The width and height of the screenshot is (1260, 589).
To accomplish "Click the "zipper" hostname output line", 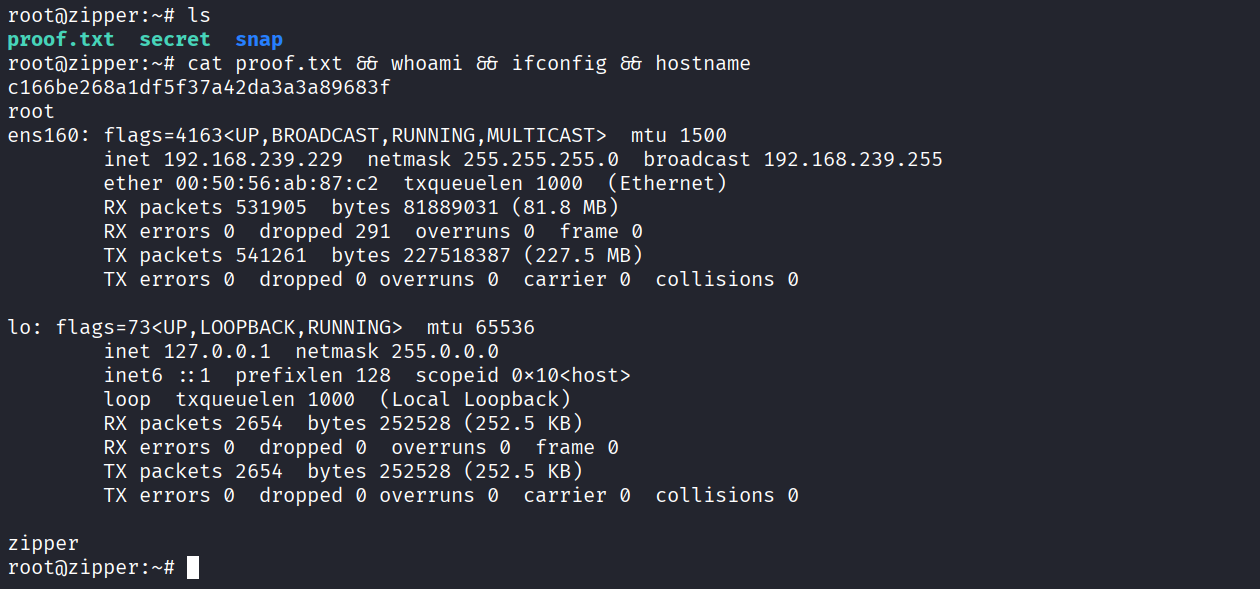I will coord(43,544).
